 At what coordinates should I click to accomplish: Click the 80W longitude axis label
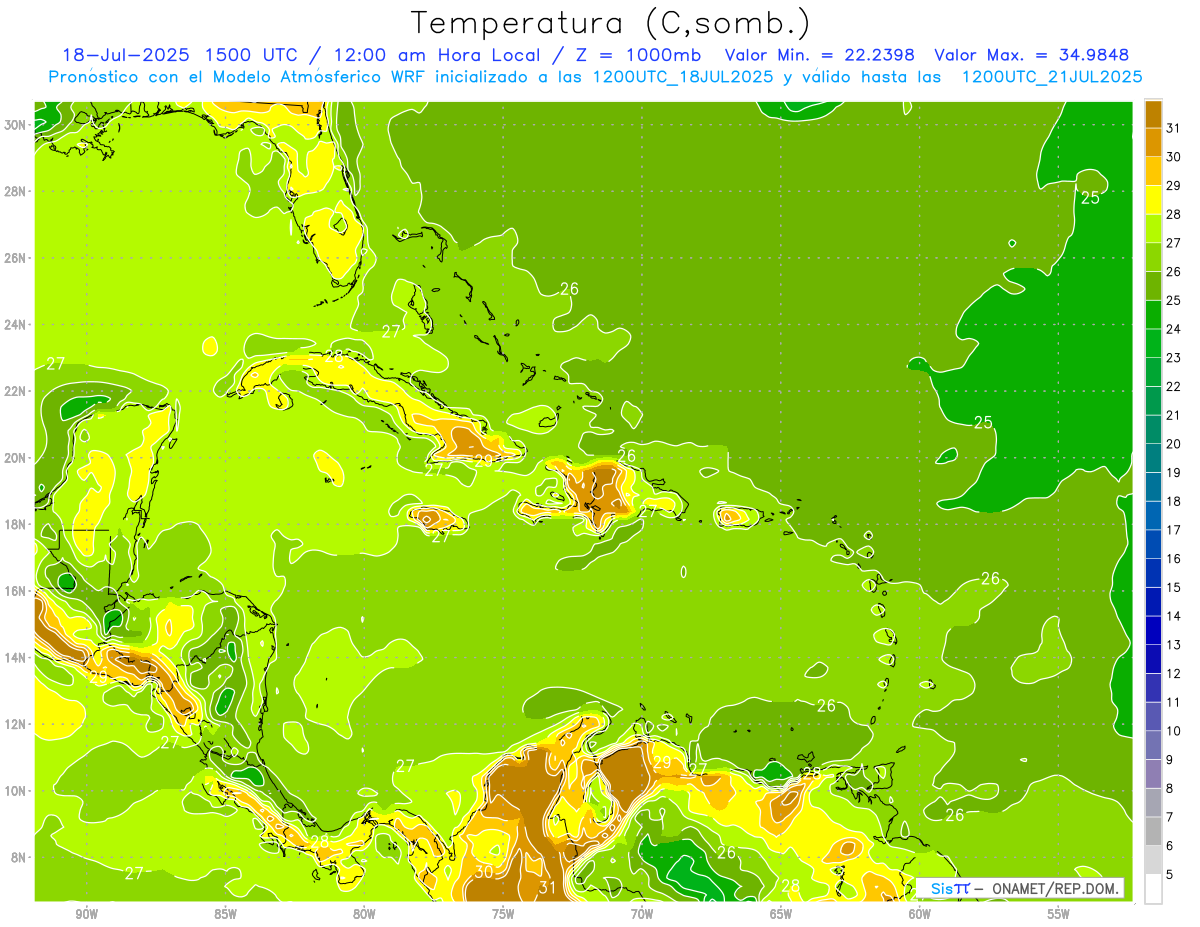point(364,913)
